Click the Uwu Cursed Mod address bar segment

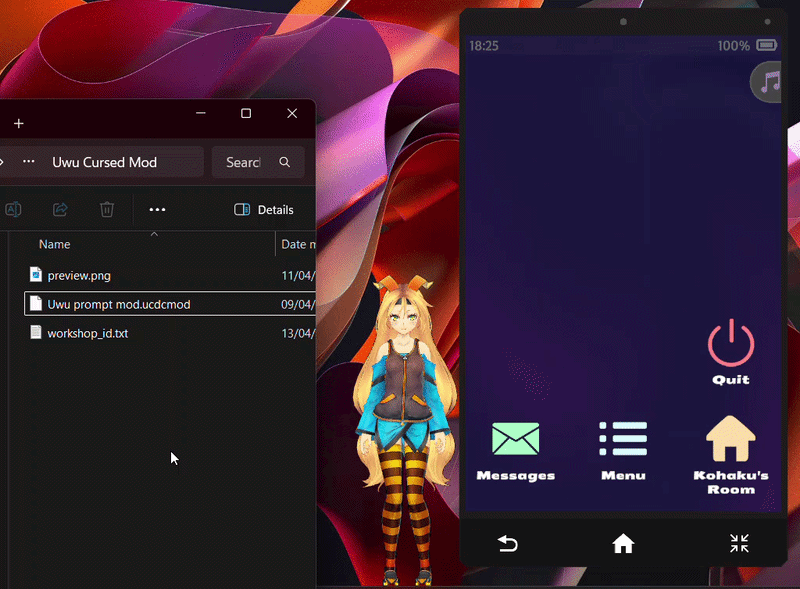pos(104,162)
